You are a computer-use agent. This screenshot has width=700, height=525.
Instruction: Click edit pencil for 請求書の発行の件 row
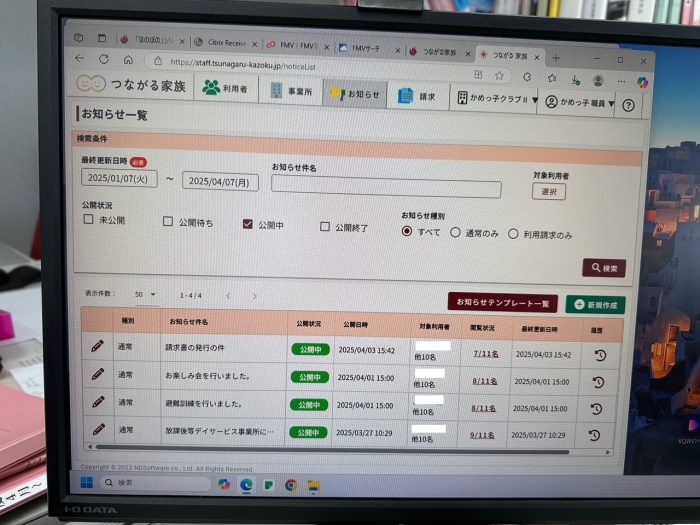97,347
